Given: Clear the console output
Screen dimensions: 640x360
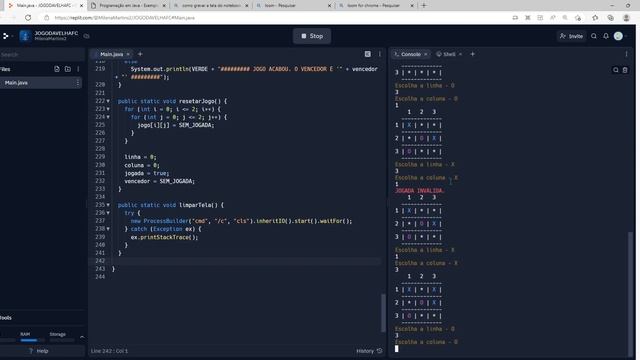Looking at the screenshot, I should (x=625, y=70).
